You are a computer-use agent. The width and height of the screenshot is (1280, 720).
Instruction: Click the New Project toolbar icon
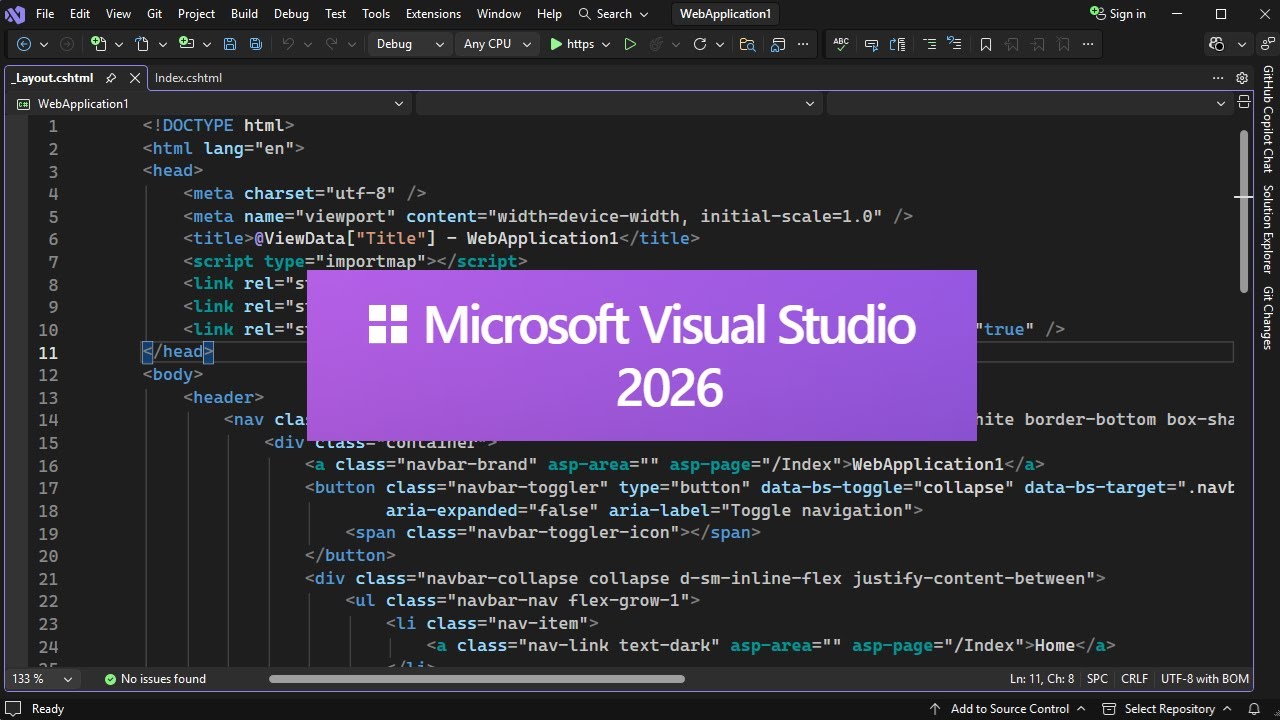click(x=98, y=44)
